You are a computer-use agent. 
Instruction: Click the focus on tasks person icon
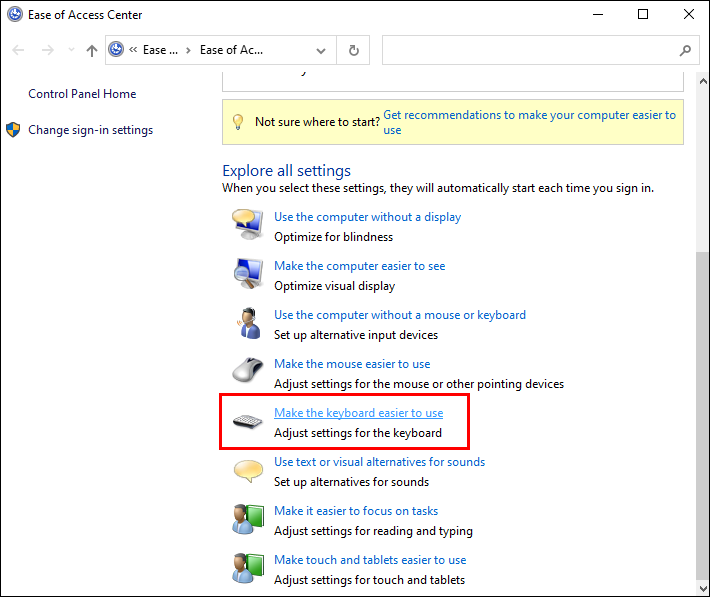pyautogui.click(x=248, y=519)
